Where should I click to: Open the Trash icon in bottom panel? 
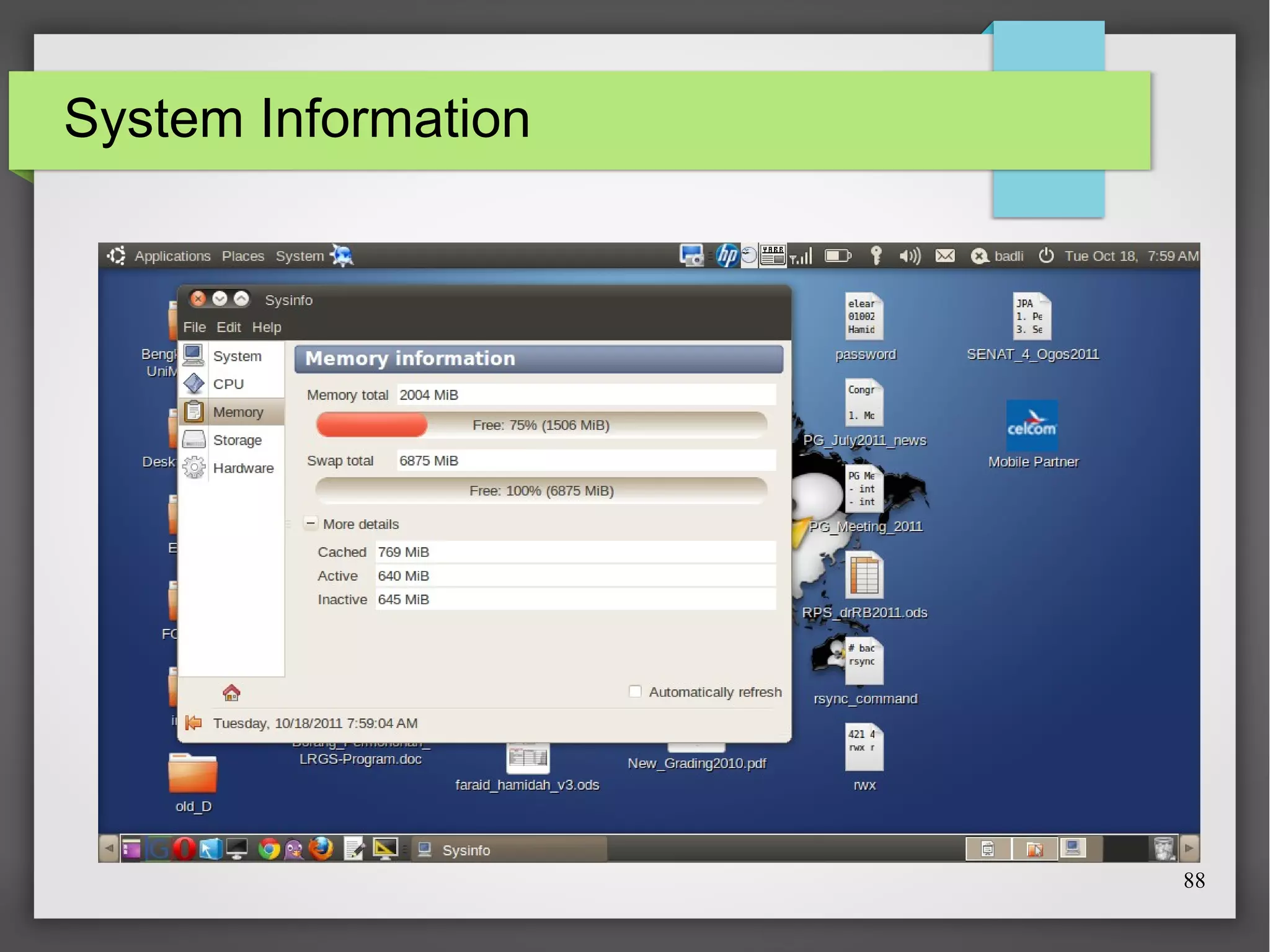(x=1164, y=848)
